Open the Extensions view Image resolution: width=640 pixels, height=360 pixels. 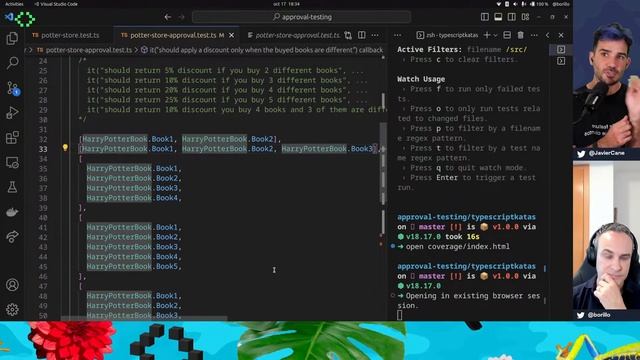12,138
